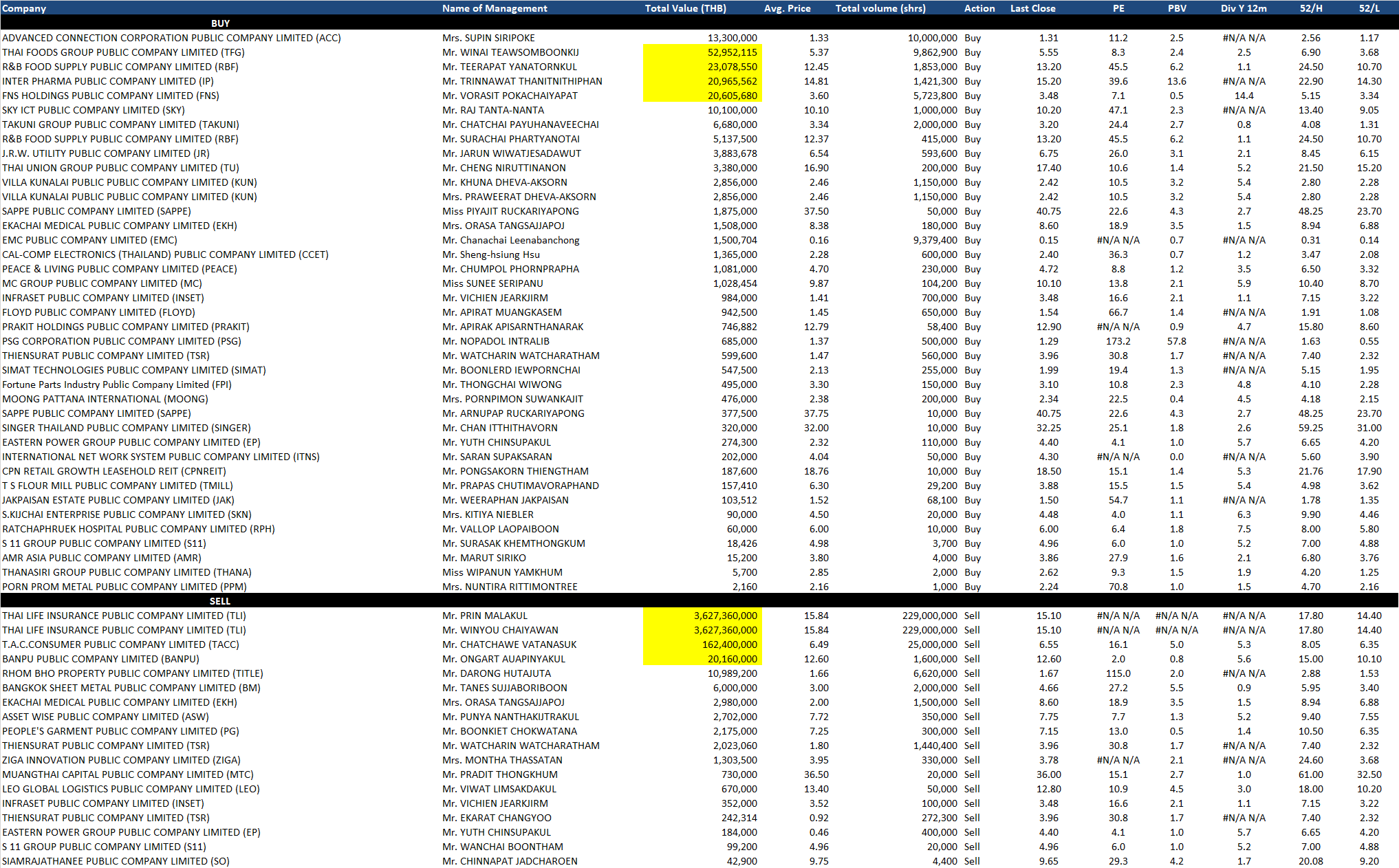Click PORN PROM METAL (PPM) company cell

124,587
